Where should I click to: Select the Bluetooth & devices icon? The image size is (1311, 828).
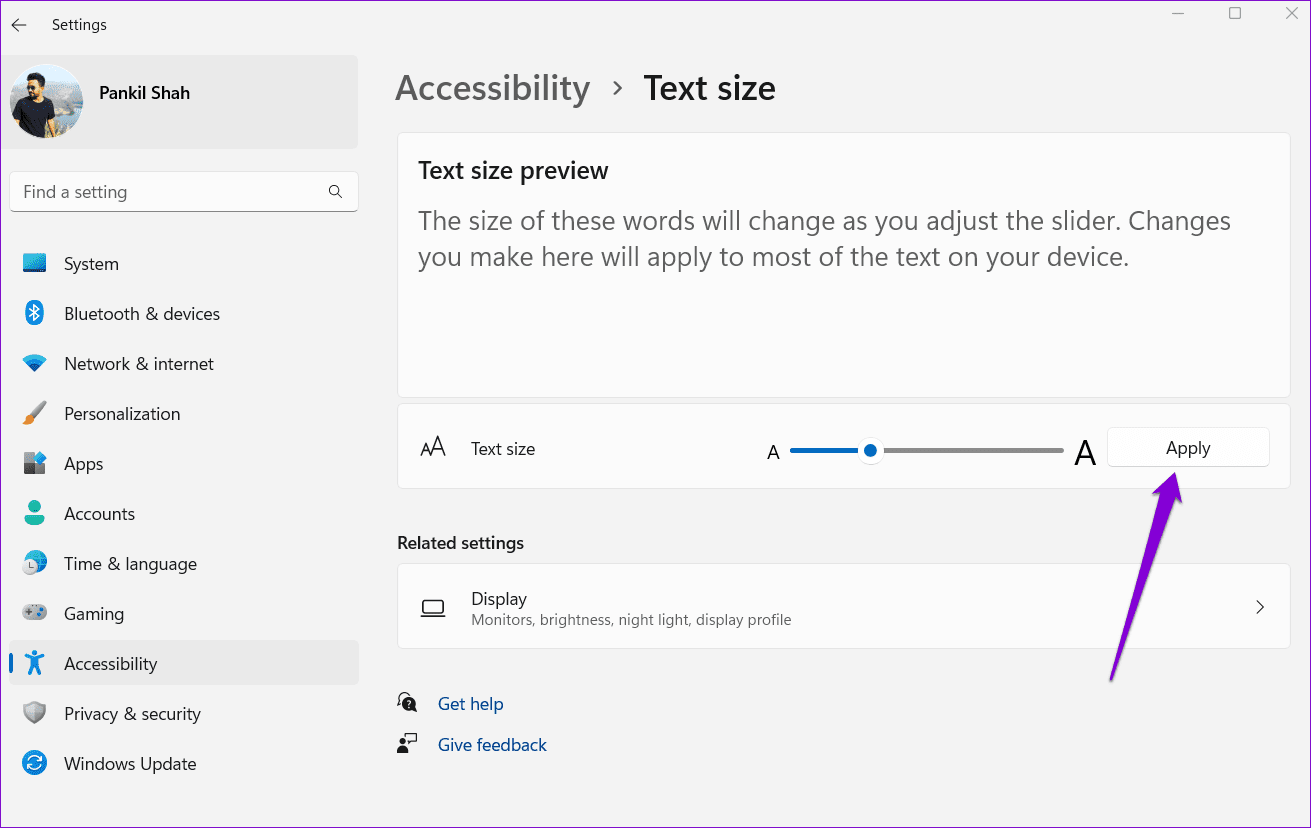point(35,314)
